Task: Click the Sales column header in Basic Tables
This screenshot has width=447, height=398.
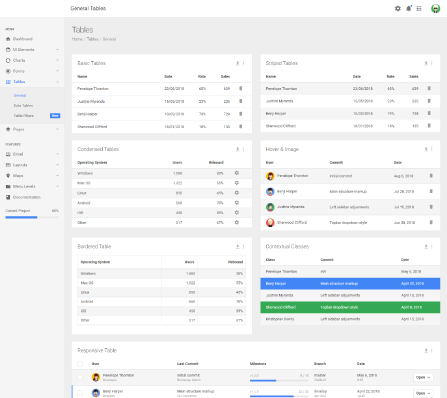Action: pyautogui.click(x=225, y=76)
